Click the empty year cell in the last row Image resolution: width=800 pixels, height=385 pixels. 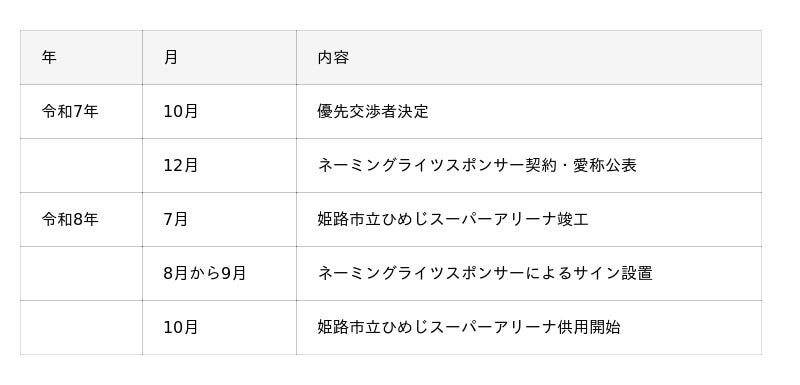click(81, 327)
